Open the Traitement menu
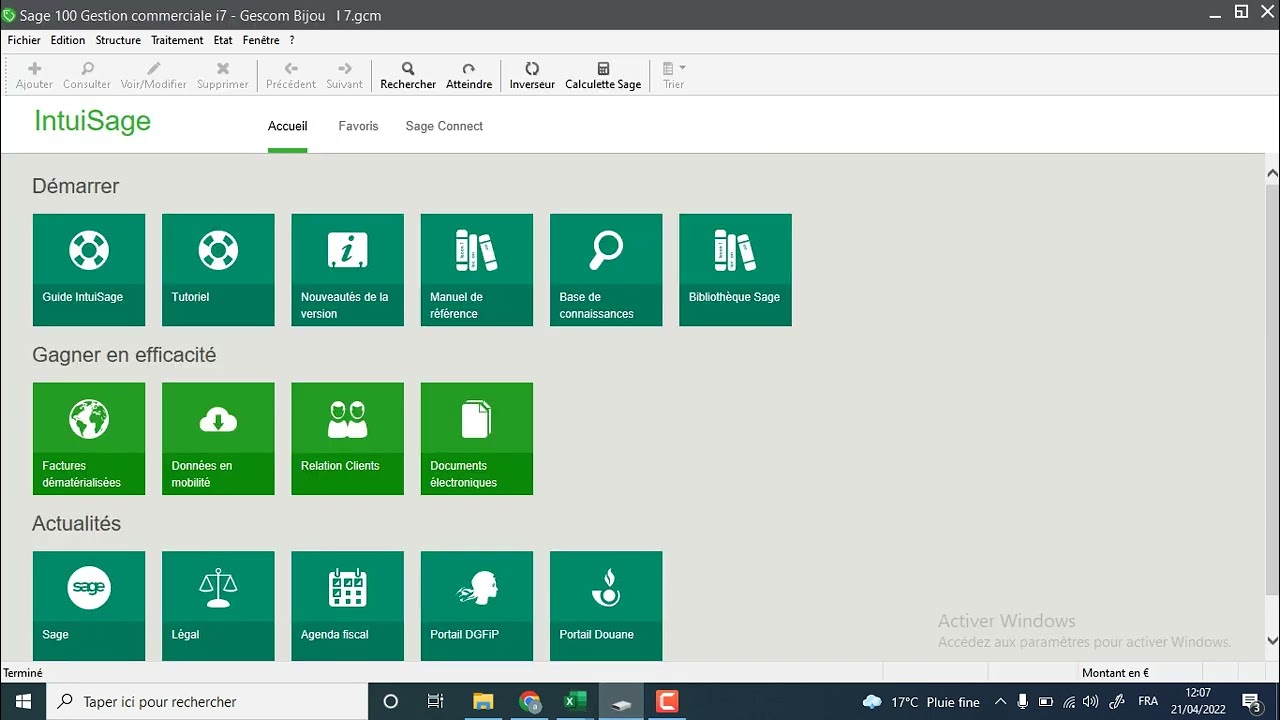 (x=177, y=40)
